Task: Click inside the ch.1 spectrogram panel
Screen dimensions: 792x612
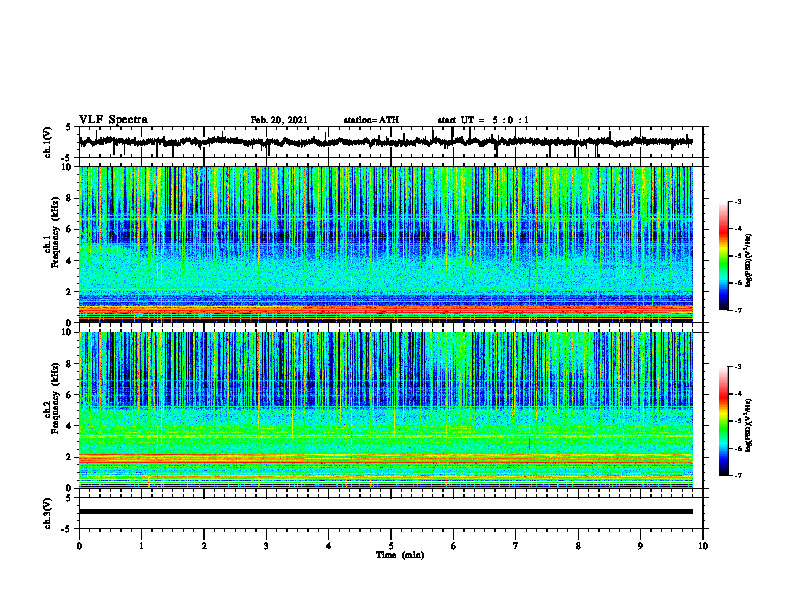Action: click(386, 244)
